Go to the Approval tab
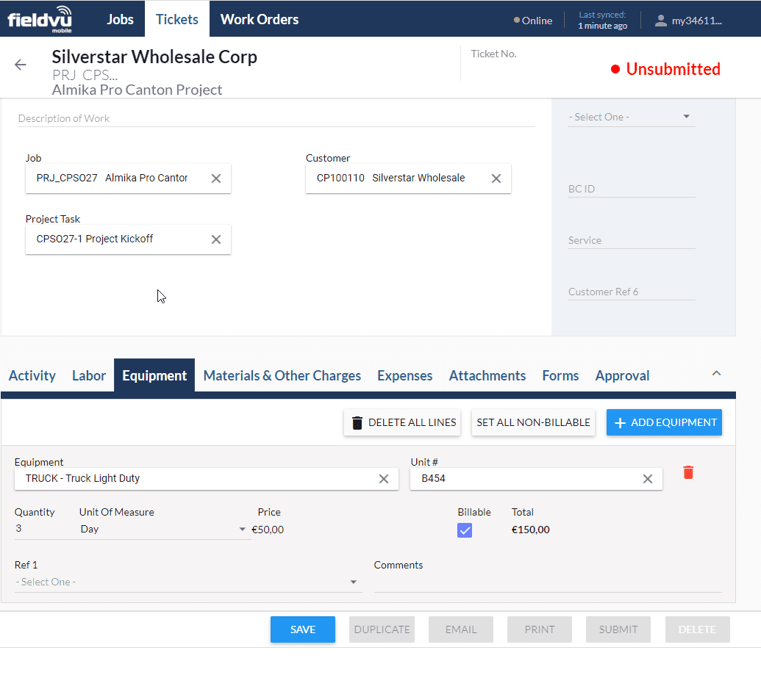 pyautogui.click(x=622, y=375)
